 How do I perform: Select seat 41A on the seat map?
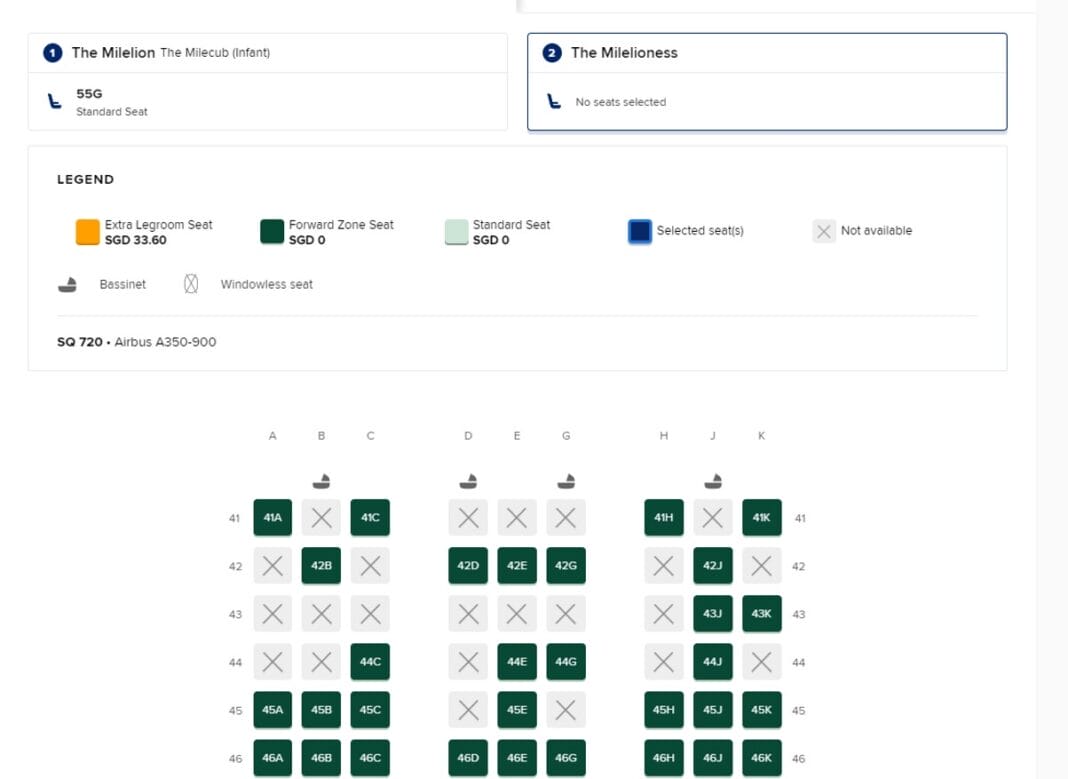coord(272,517)
